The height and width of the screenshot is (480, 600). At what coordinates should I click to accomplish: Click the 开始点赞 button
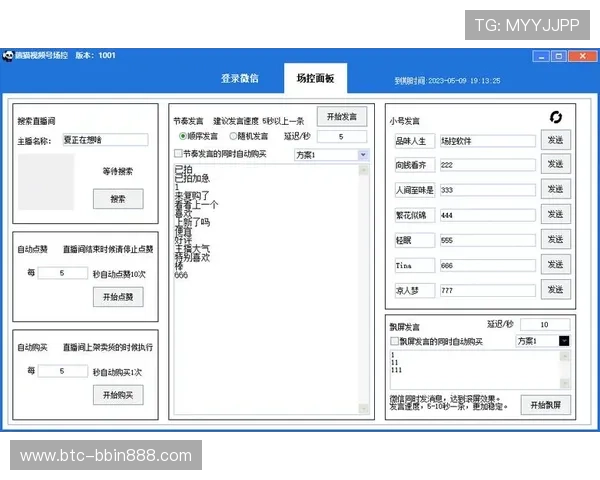point(118,297)
